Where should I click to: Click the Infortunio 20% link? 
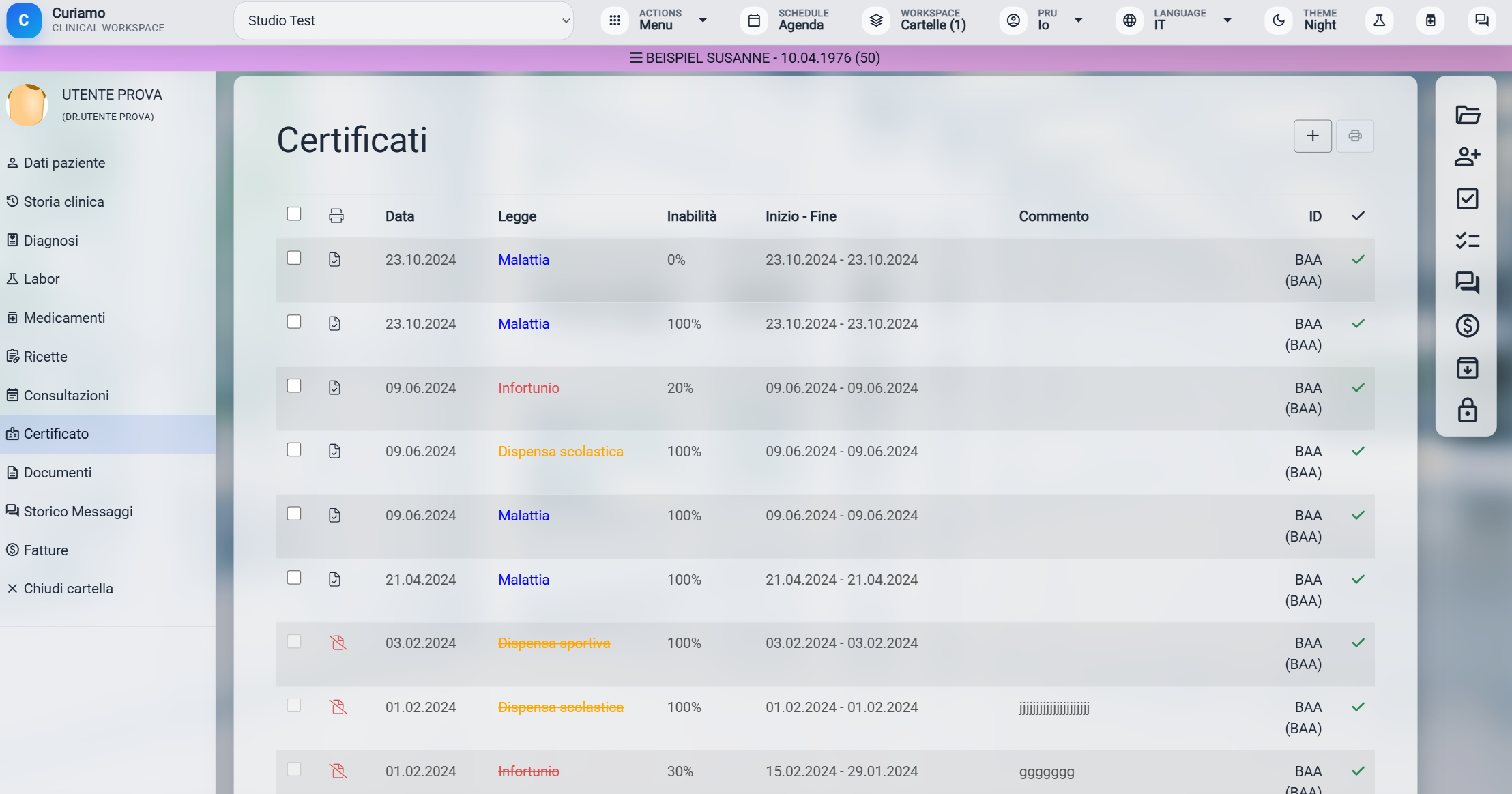528,388
